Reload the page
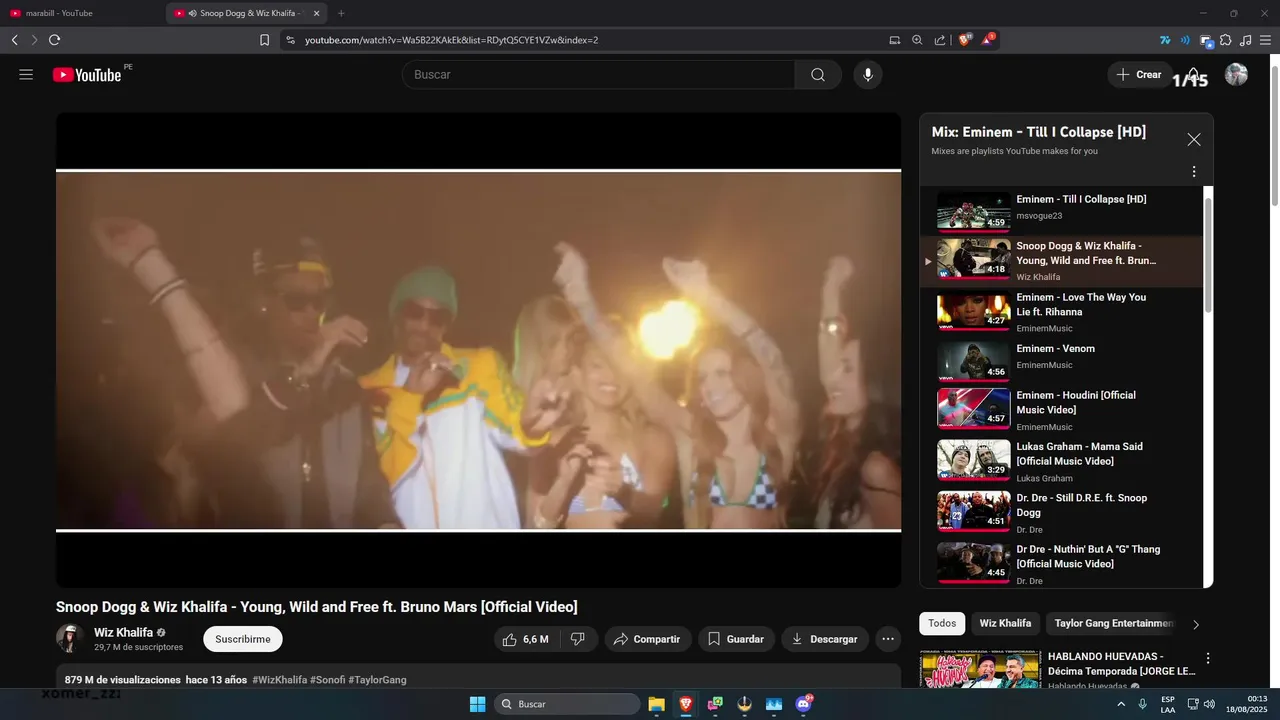 pyautogui.click(x=54, y=40)
